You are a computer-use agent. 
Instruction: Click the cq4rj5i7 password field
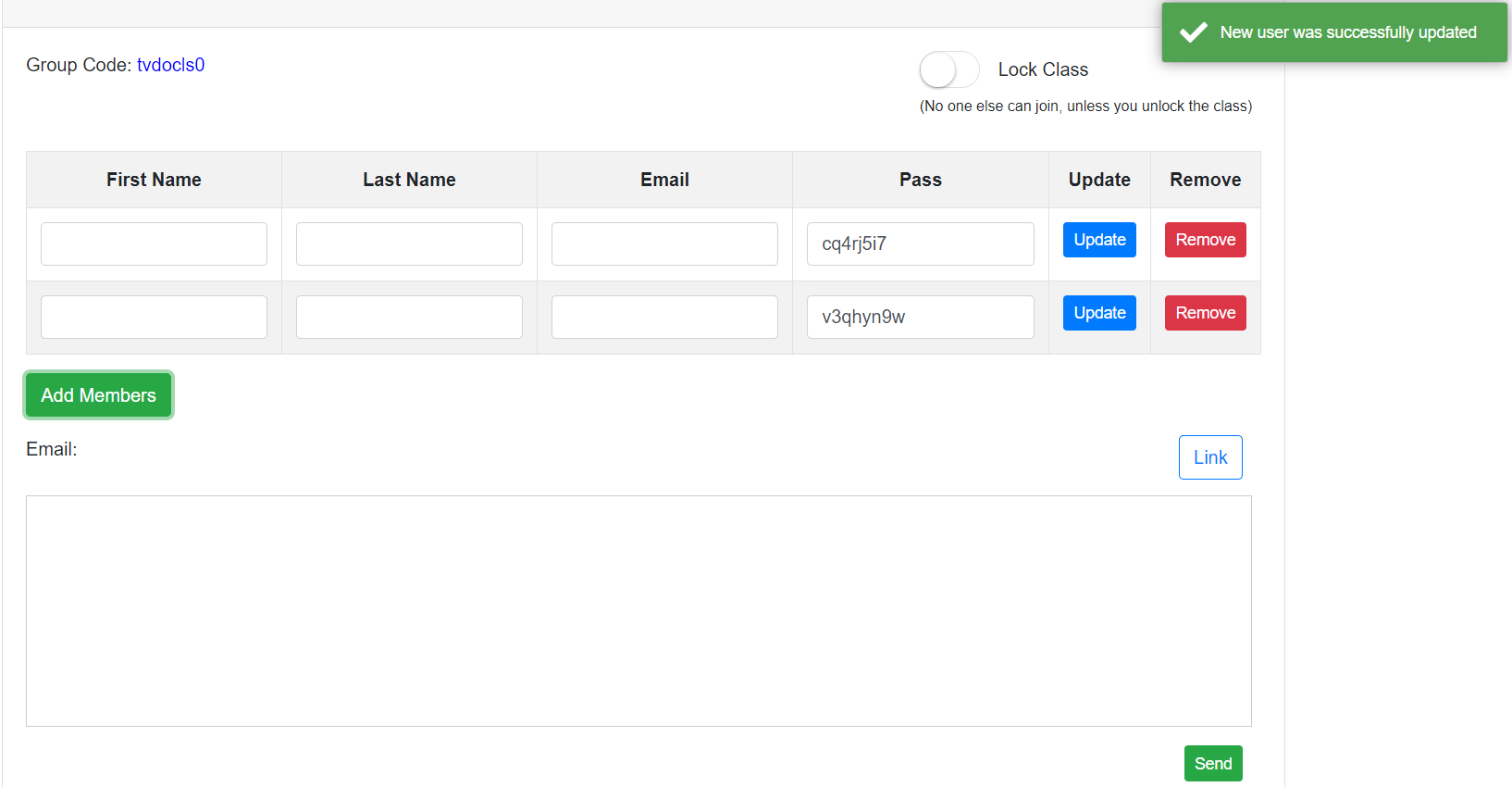(x=920, y=244)
